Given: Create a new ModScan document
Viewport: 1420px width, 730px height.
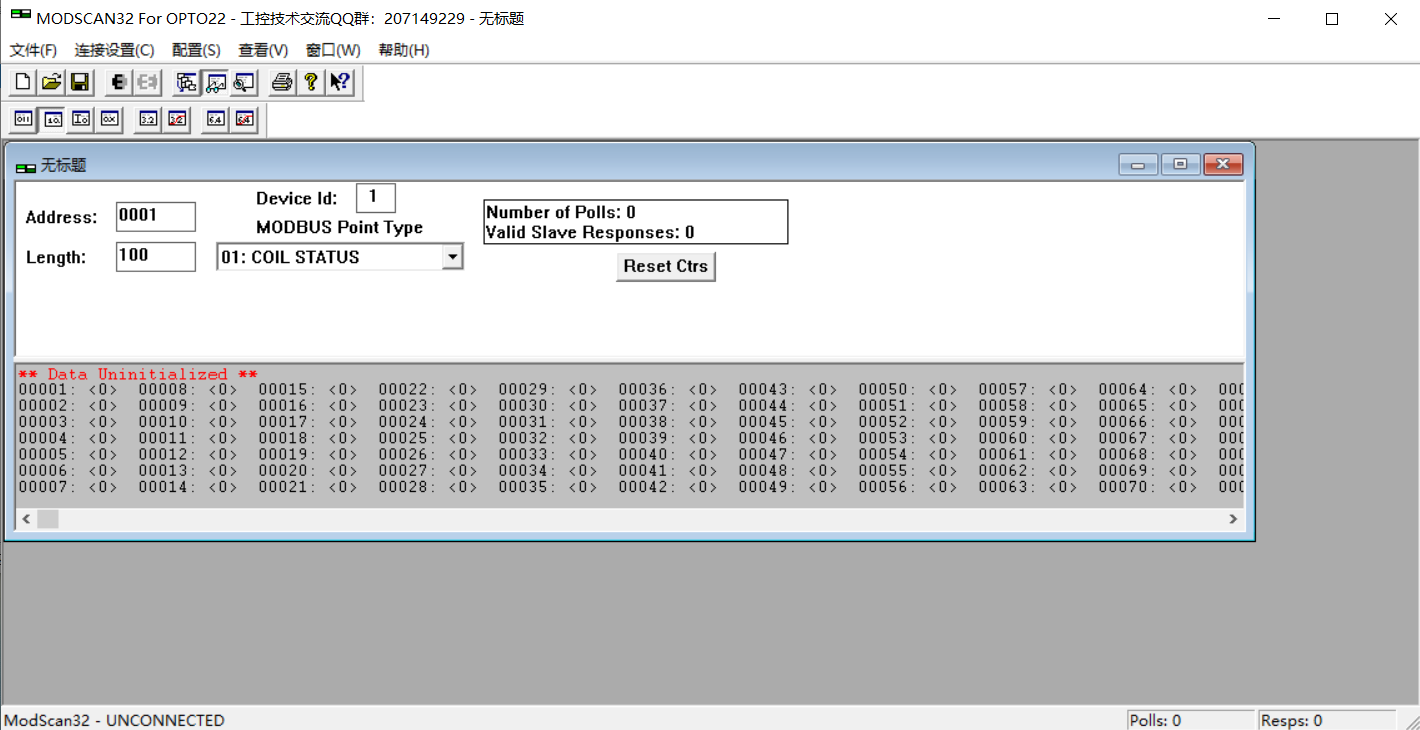Looking at the screenshot, I should point(21,81).
